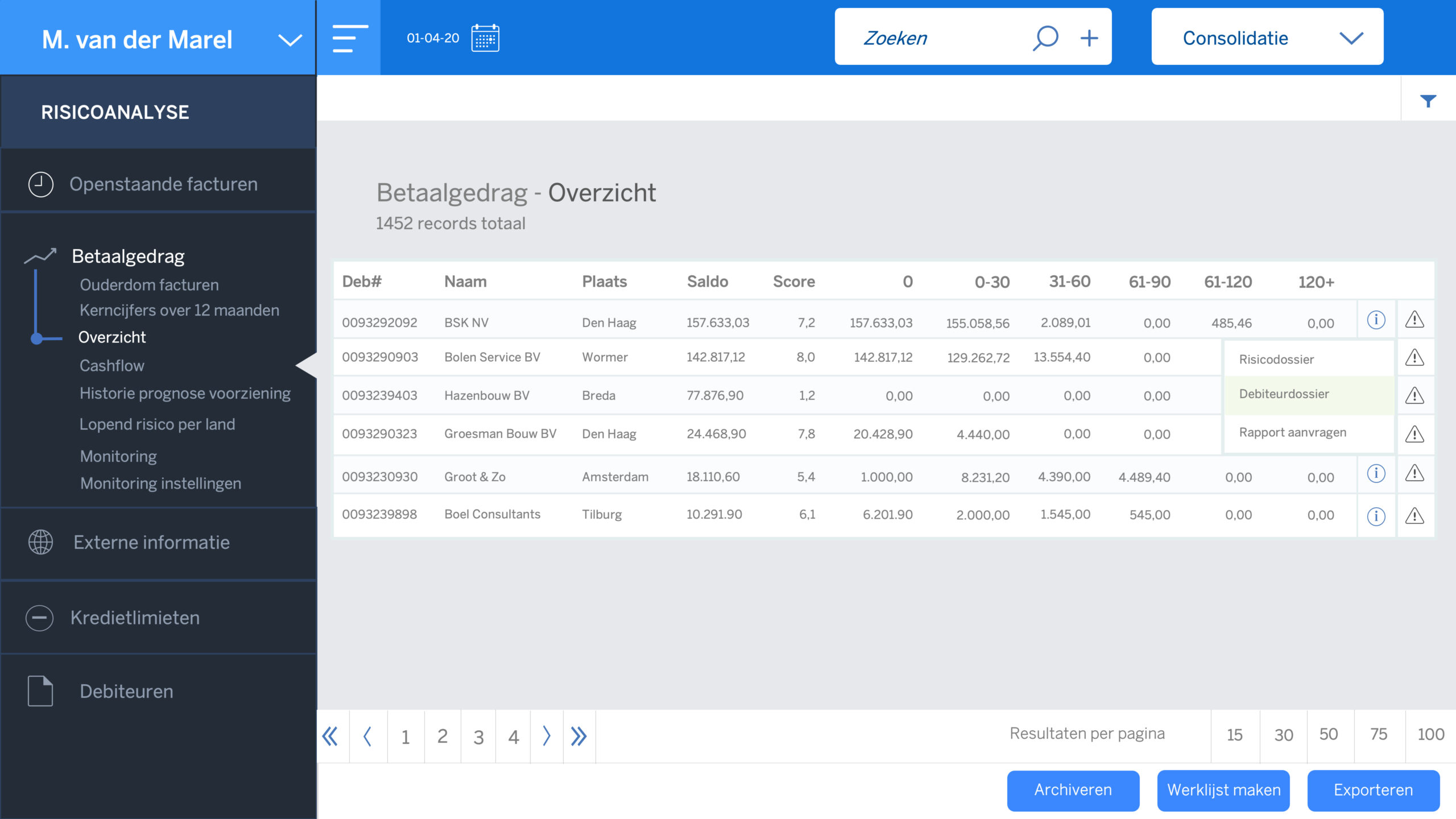
Task: Click the Exporteren button
Action: click(1373, 790)
